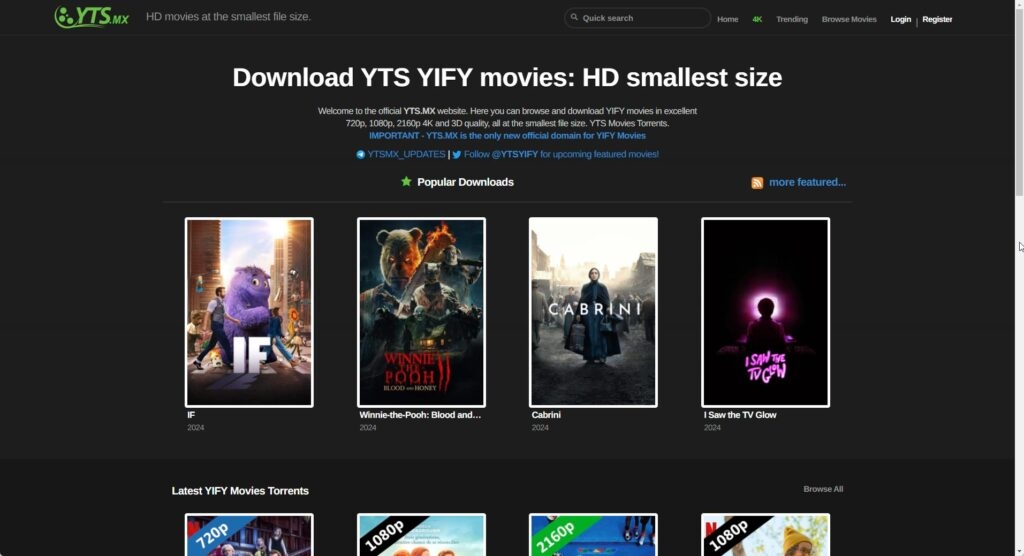The image size is (1024, 556).
Task: Click the green 2160p quality badge
Action: click(558, 534)
